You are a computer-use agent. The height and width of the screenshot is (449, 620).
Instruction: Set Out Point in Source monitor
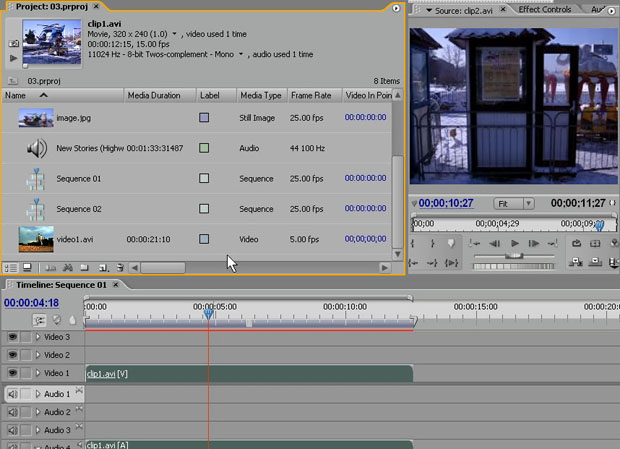click(433, 243)
